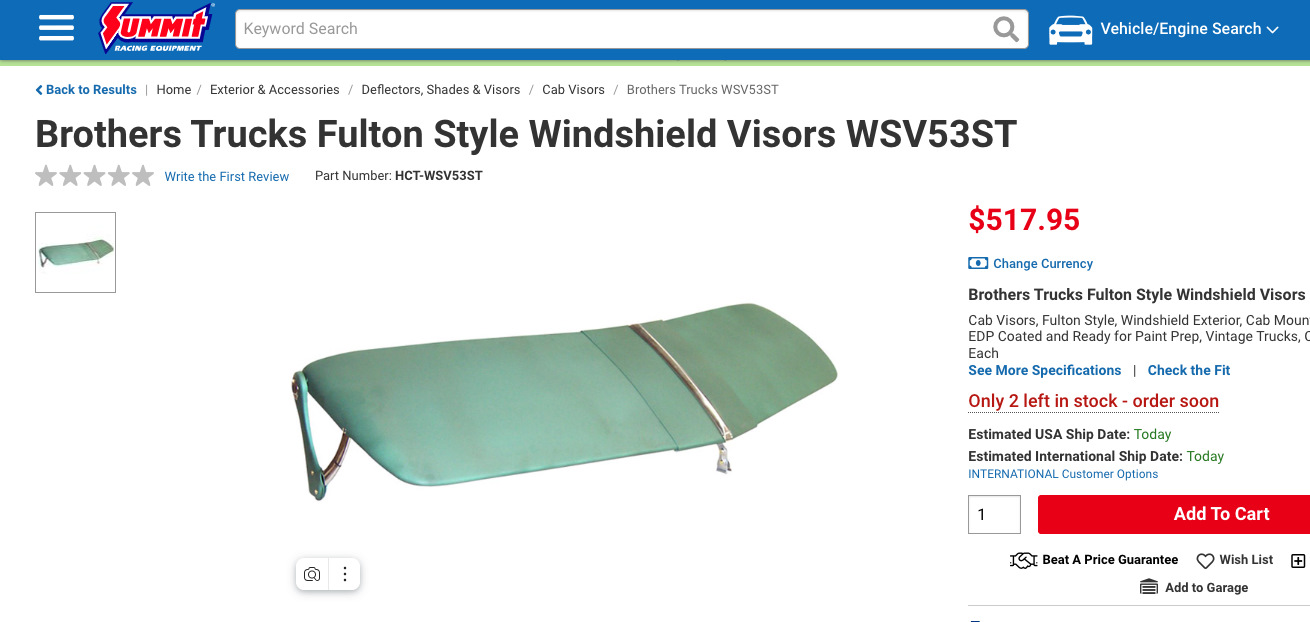This screenshot has width=1310, height=622.
Task: Select the Cab Visors breadcrumb
Action: pyautogui.click(x=573, y=90)
